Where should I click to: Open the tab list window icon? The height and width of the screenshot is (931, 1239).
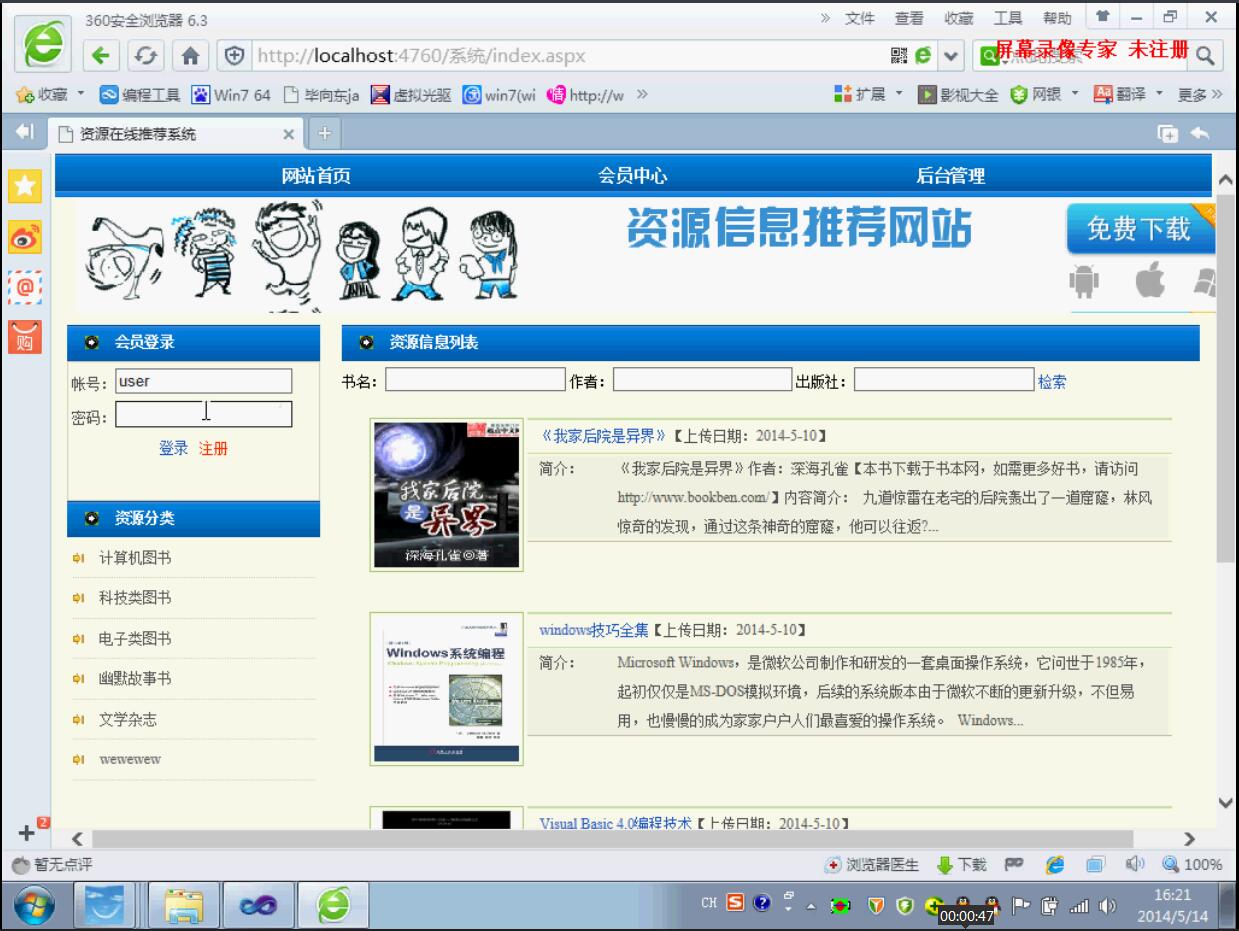coord(1167,133)
